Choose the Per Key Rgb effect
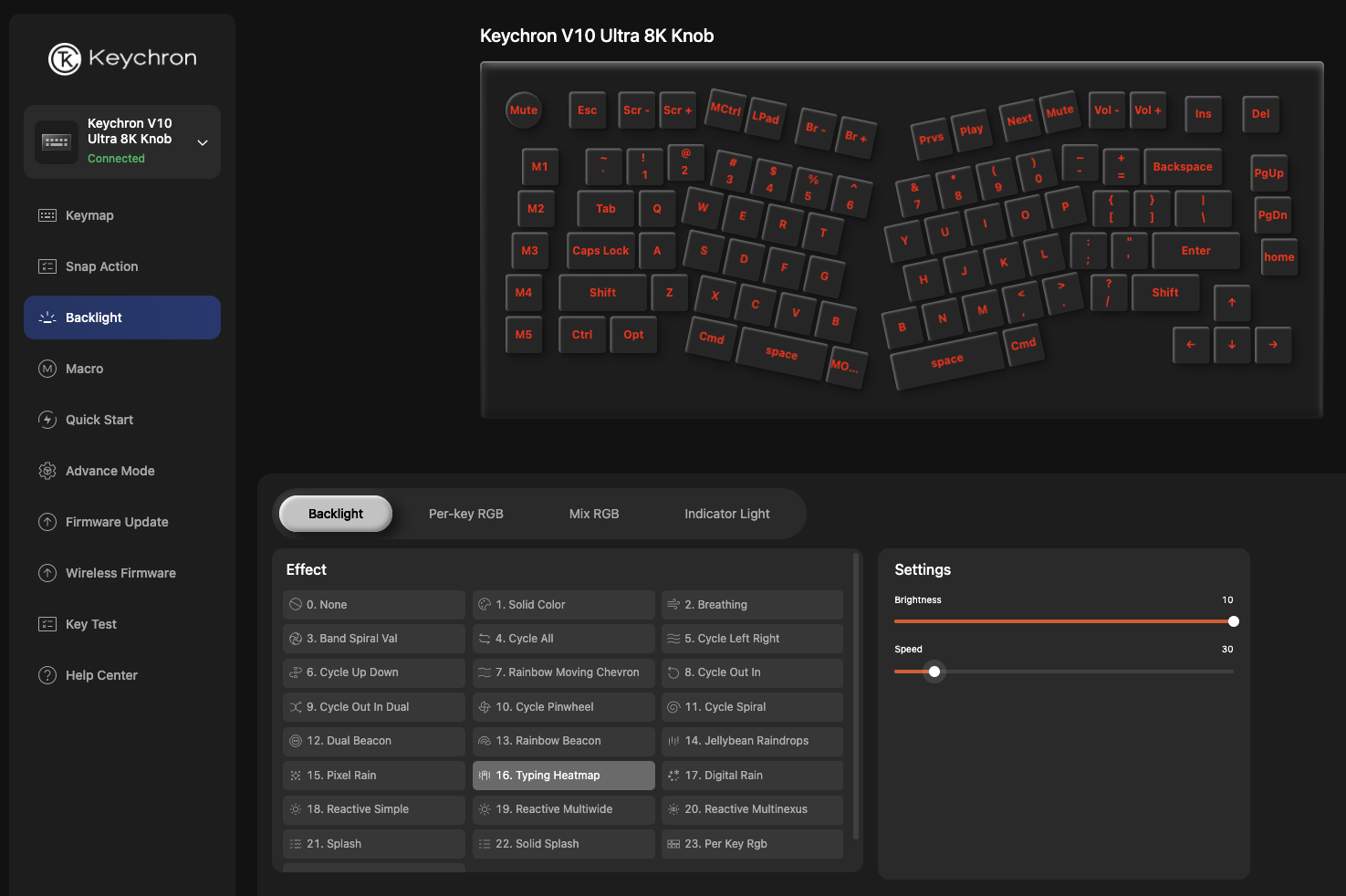 (x=752, y=844)
